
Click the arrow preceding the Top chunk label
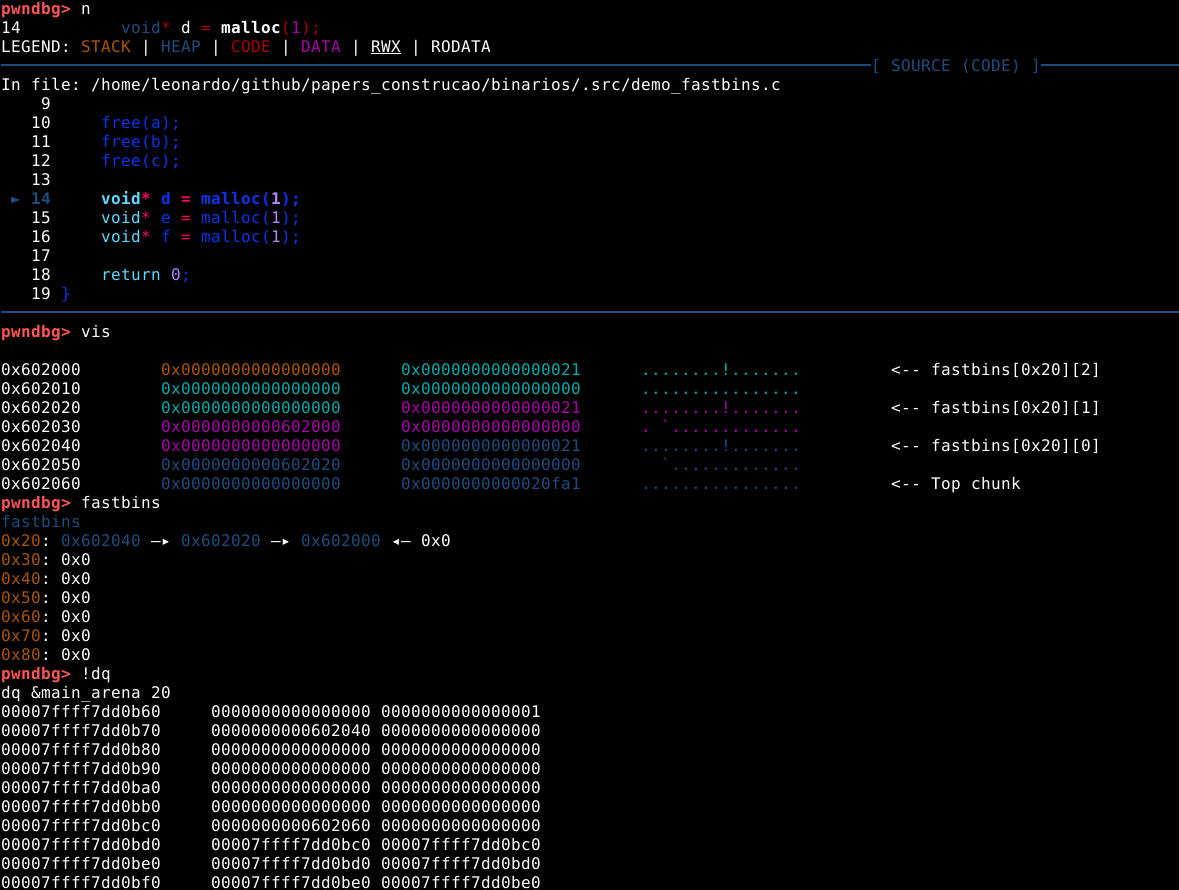905,484
